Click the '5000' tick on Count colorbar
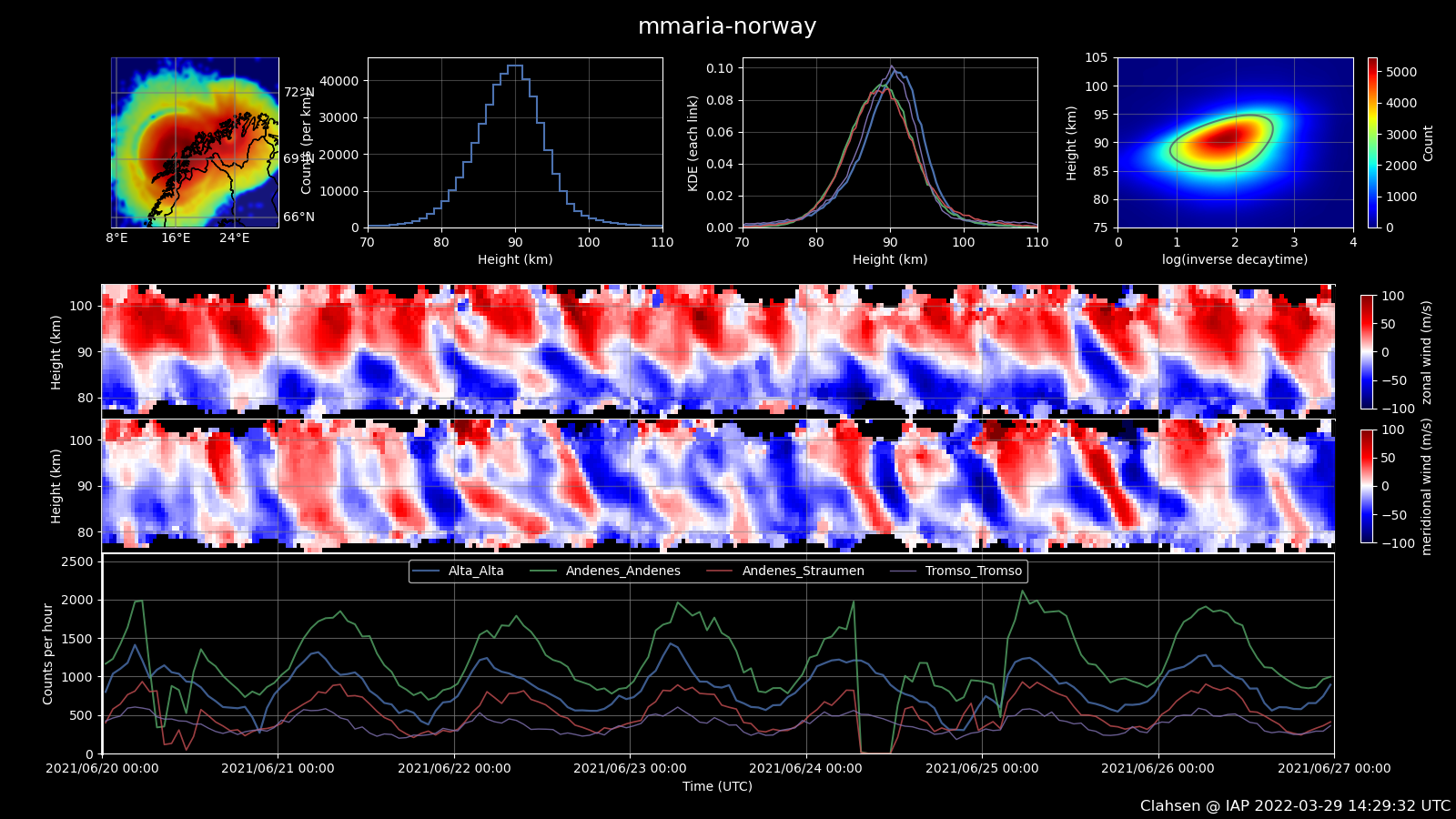 pyautogui.click(x=1401, y=72)
